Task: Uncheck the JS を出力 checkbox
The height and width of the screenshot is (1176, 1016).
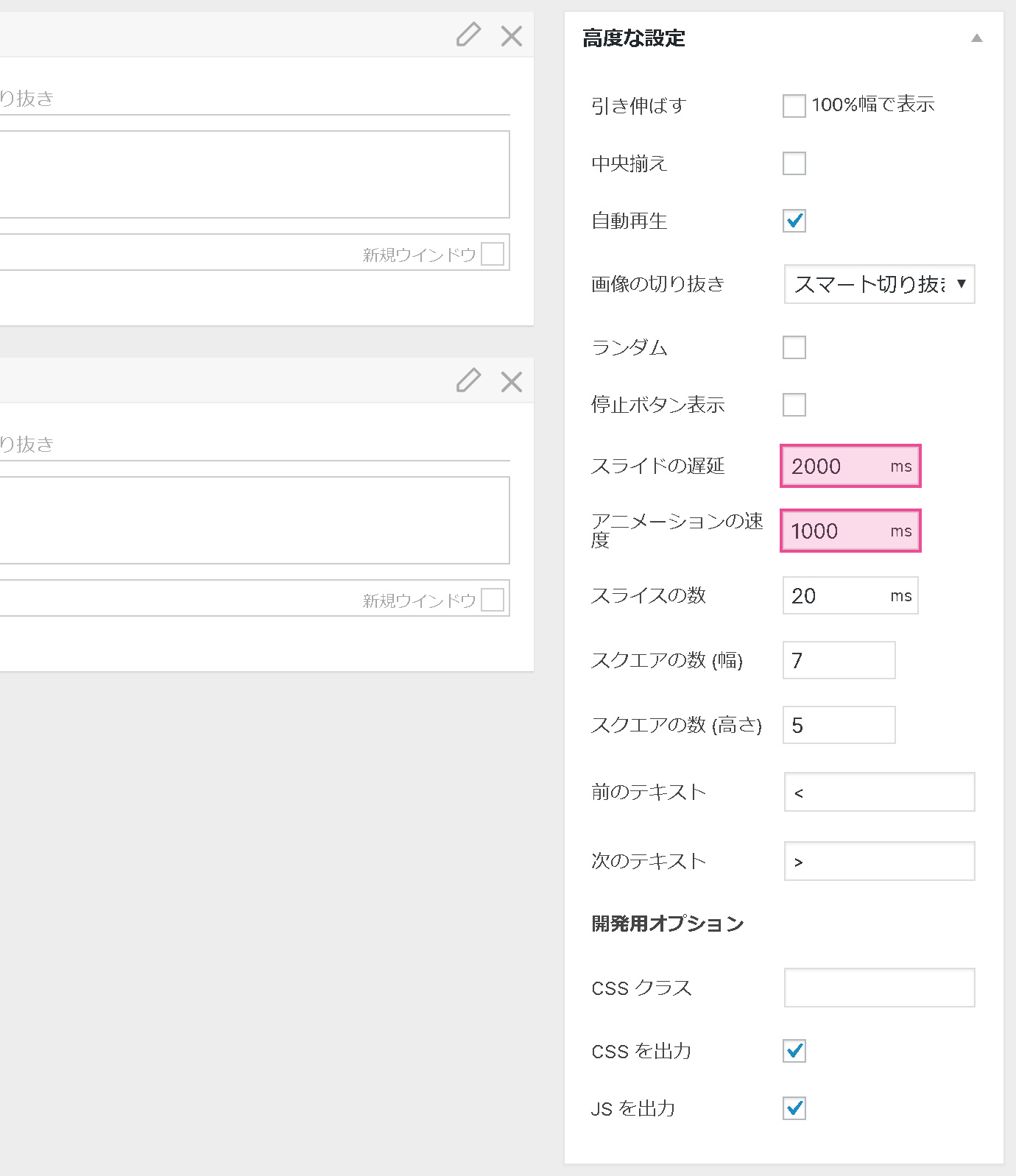Action: (794, 1108)
